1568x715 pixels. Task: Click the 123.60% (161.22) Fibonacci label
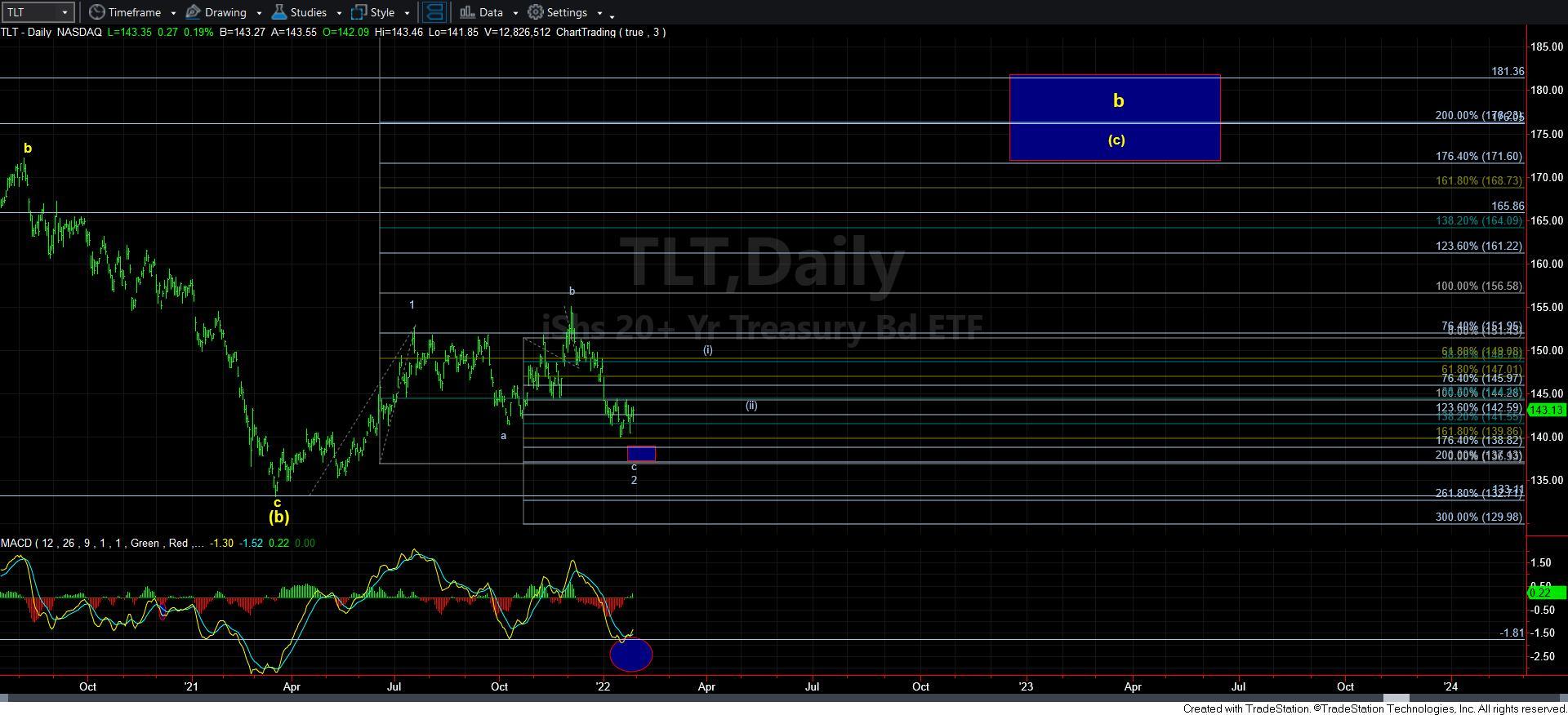[1479, 246]
